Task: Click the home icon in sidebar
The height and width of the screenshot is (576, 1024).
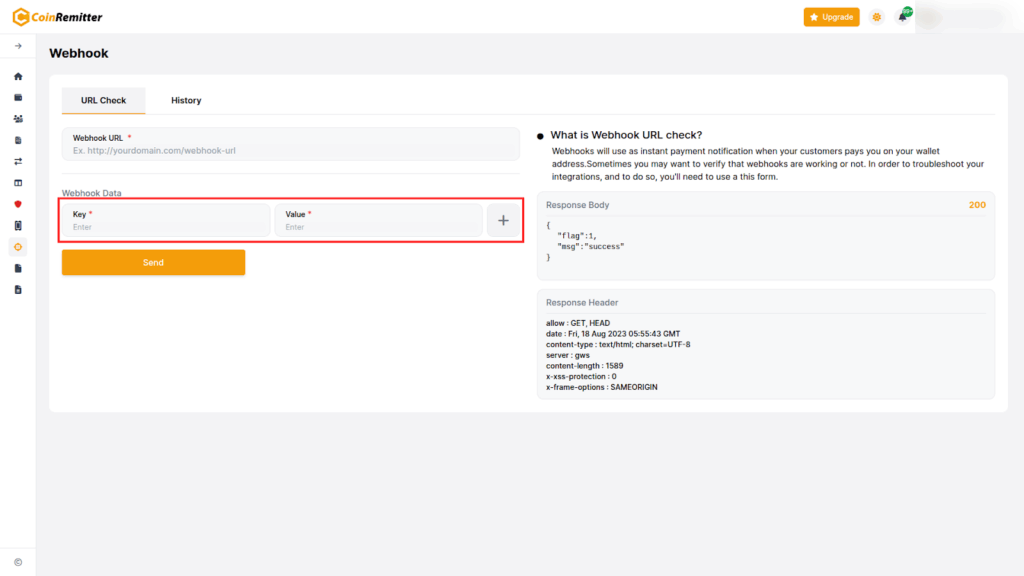Action: coord(18,76)
